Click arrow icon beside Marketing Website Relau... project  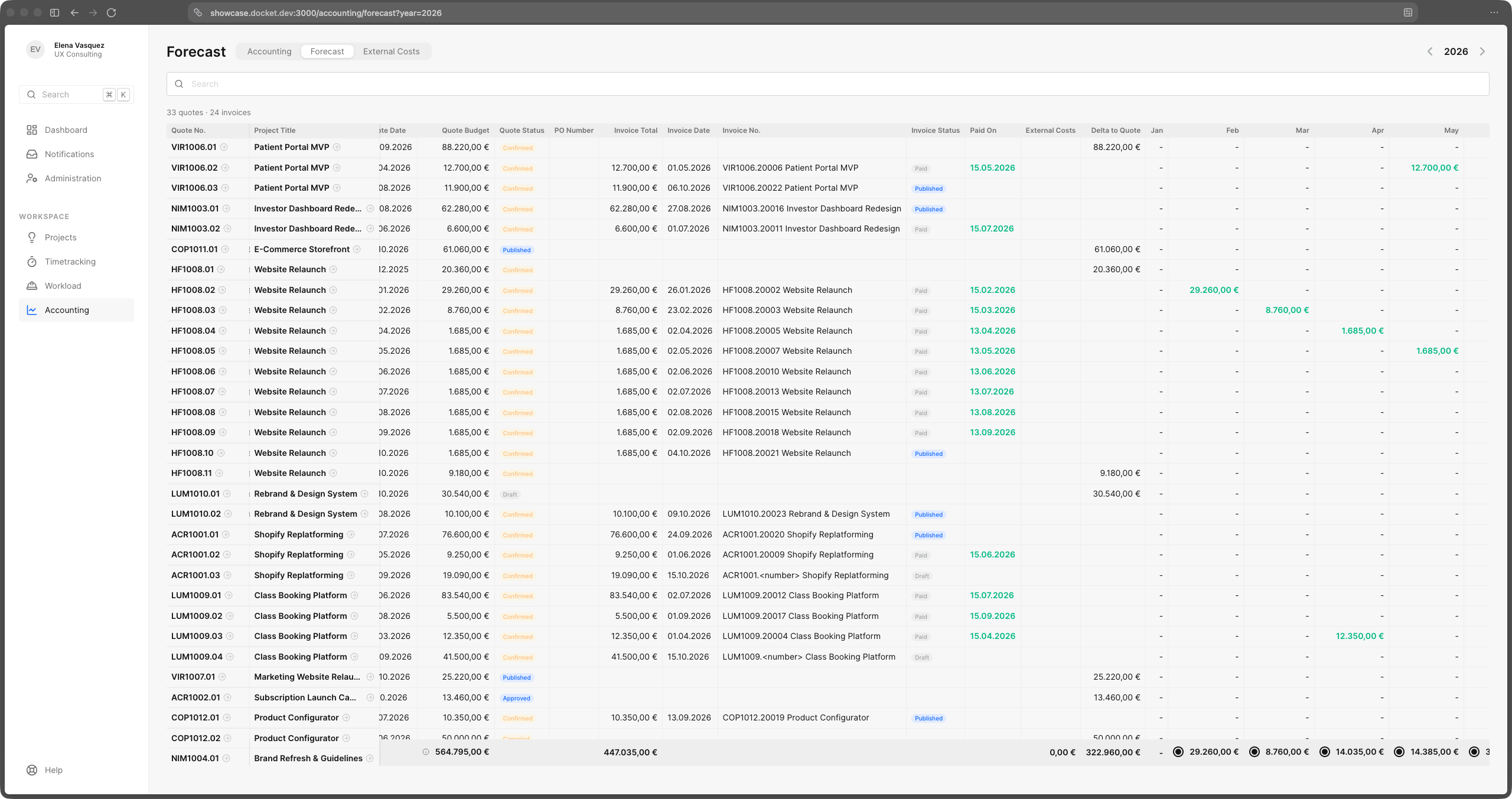[x=370, y=677]
